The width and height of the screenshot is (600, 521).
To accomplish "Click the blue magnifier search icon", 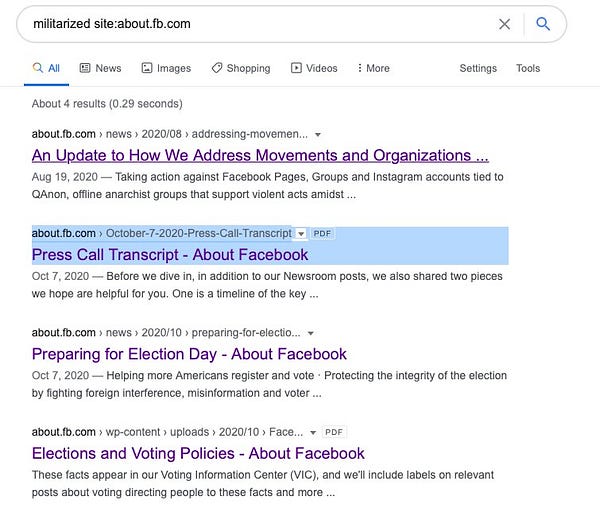I will [543, 24].
